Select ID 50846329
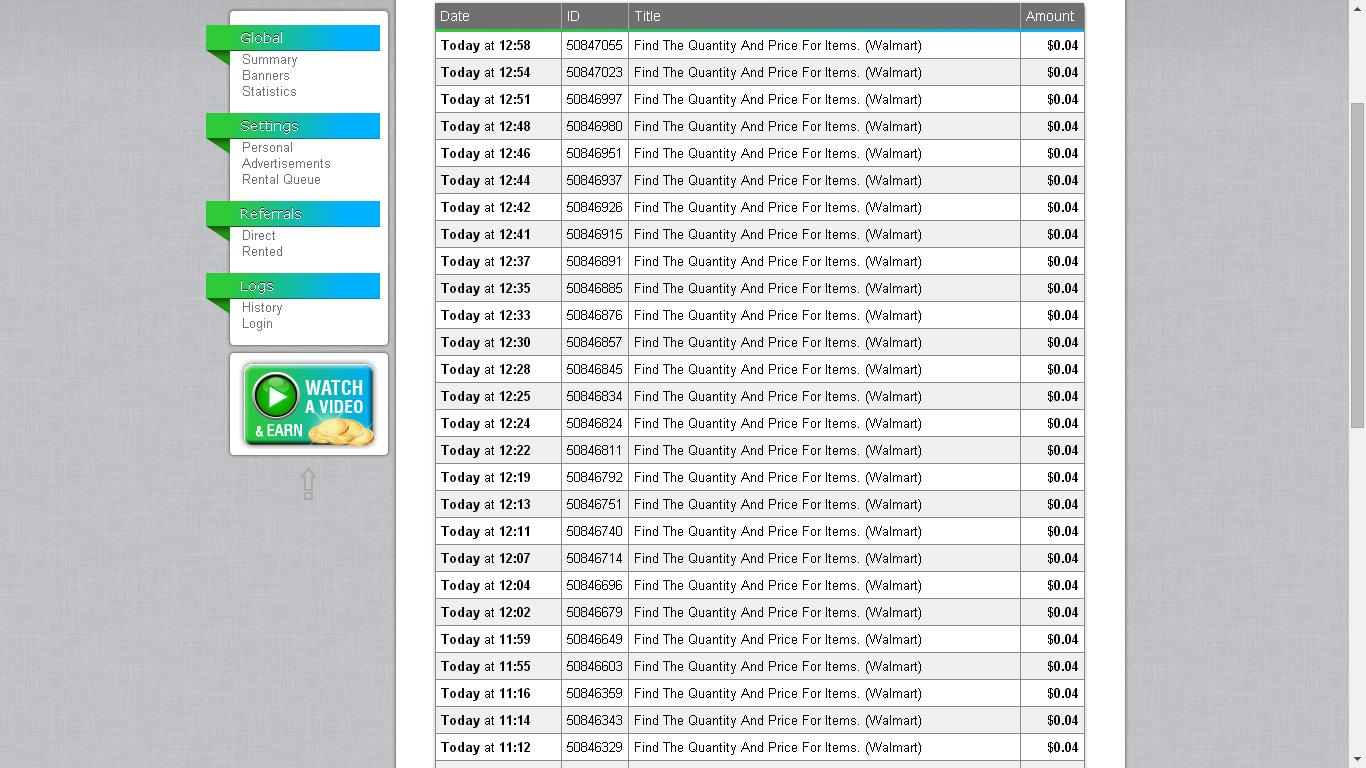Viewport: 1366px width, 768px height. pos(594,747)
